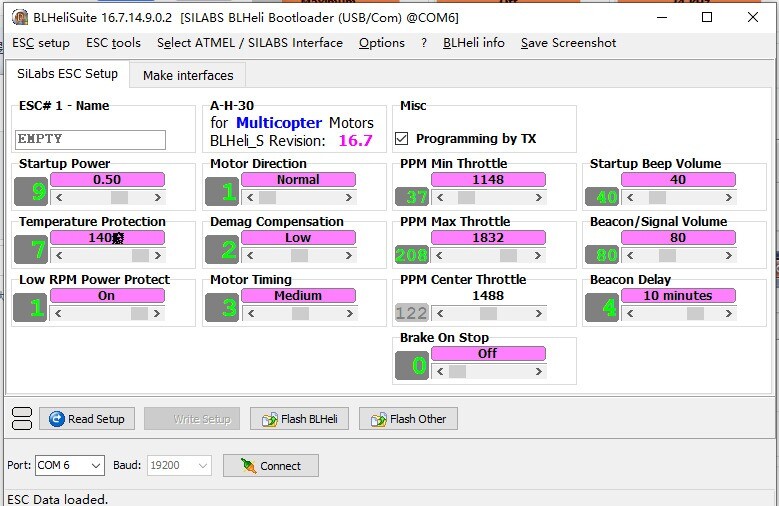Image resolution: width=779 pixels, height=506 pixels.
Task: Click the Demag Compensation right arrow
Action: 349,255
